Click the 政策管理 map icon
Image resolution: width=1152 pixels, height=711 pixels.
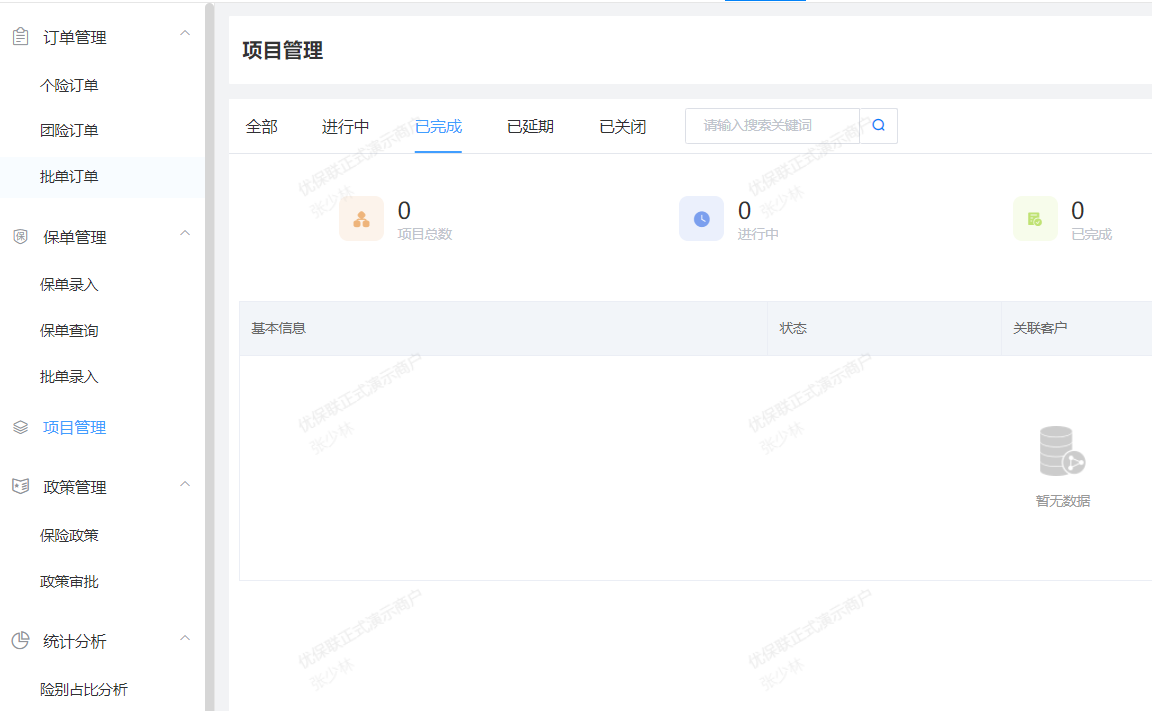tap(21, 486)
